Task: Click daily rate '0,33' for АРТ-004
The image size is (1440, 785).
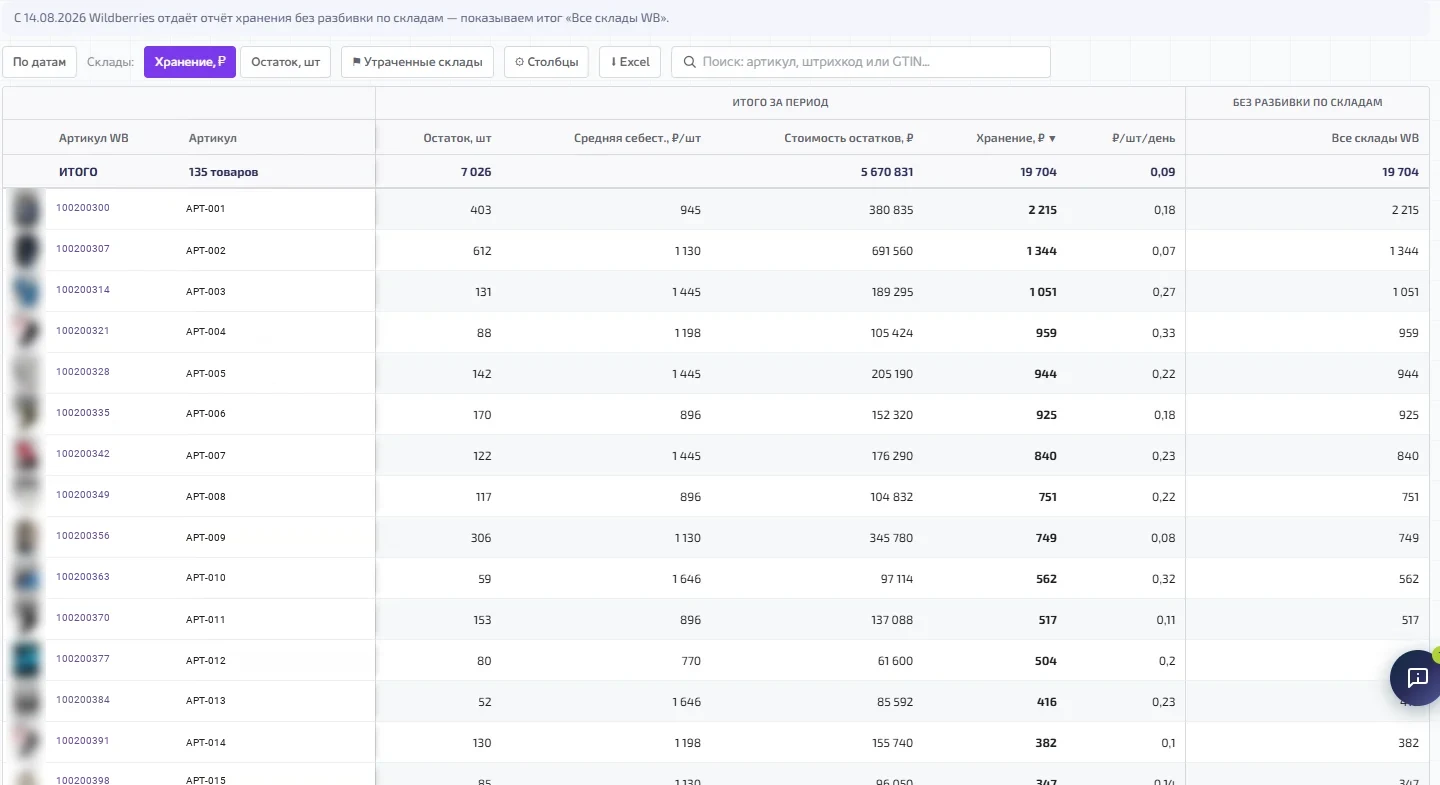Action: tap(1164, 333)
